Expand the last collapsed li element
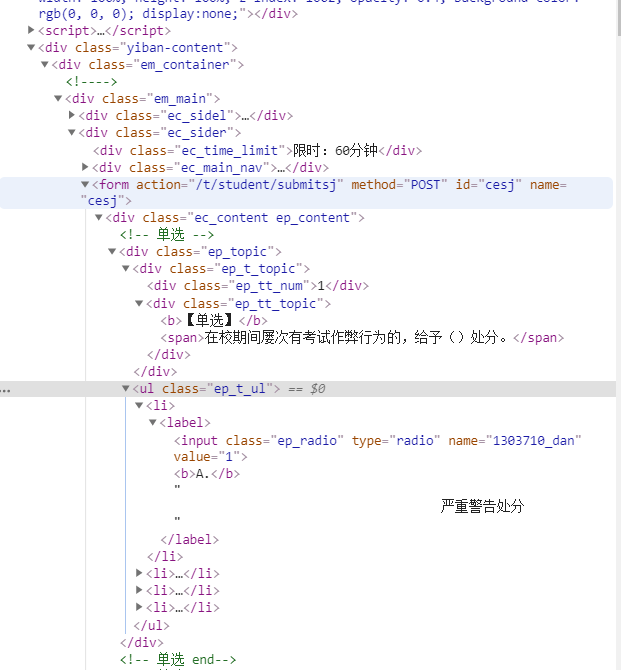Image resolution: width=621 pixels, height=670 pixels. click(x=139, y=607)
